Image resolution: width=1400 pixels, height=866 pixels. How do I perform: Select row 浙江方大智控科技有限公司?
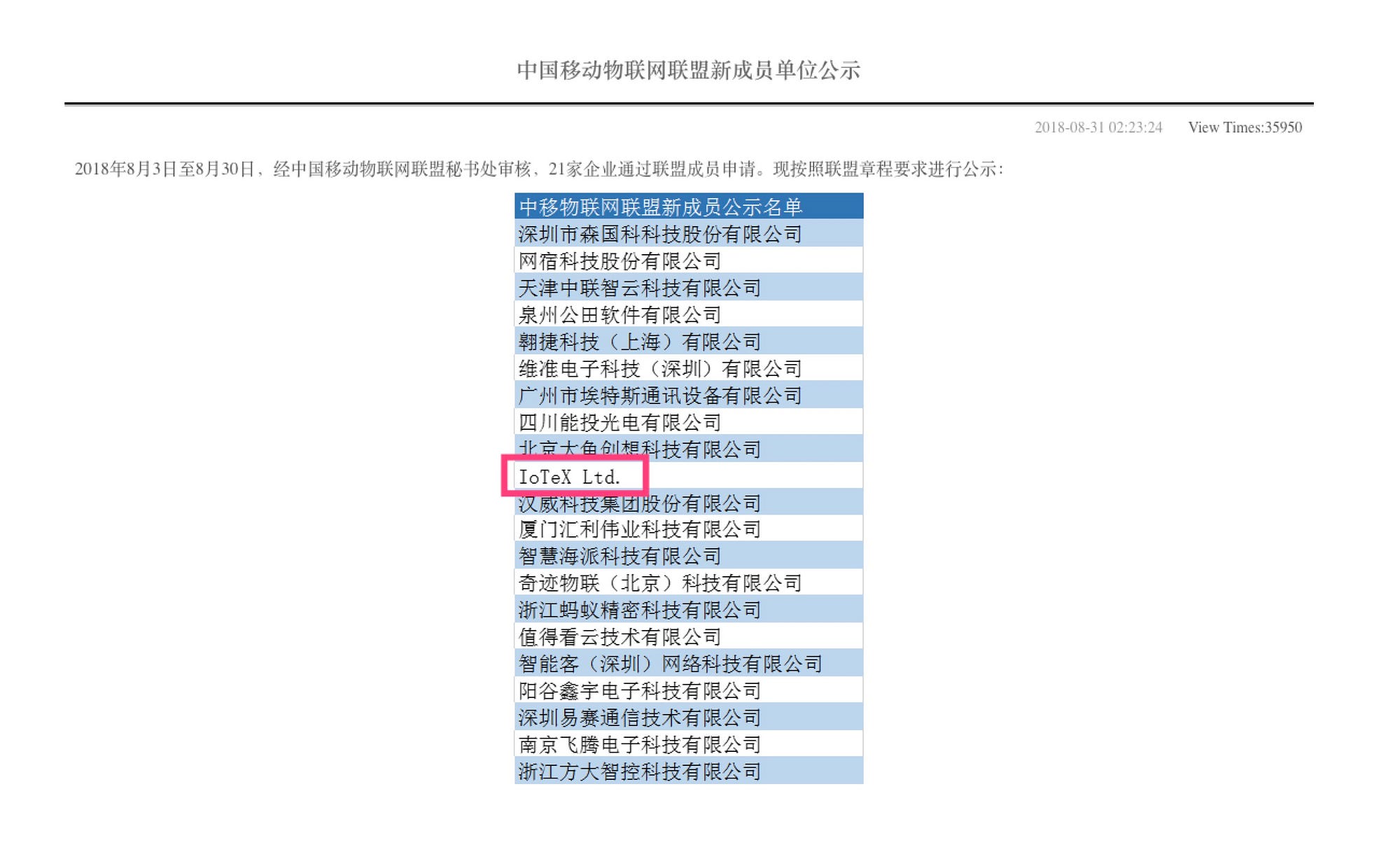(x=689, y=771)
